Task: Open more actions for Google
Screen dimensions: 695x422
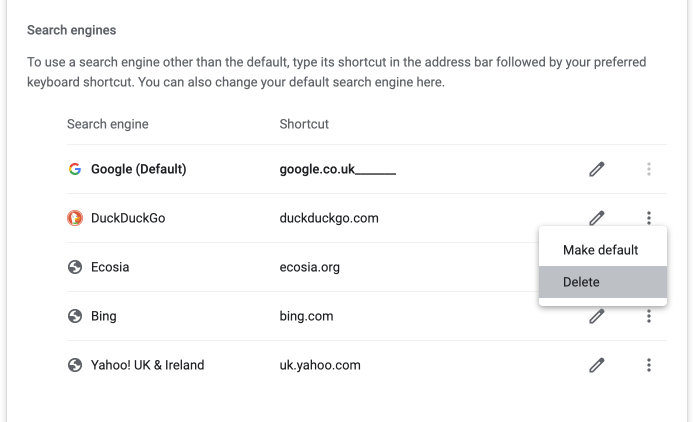Action: 649,169
